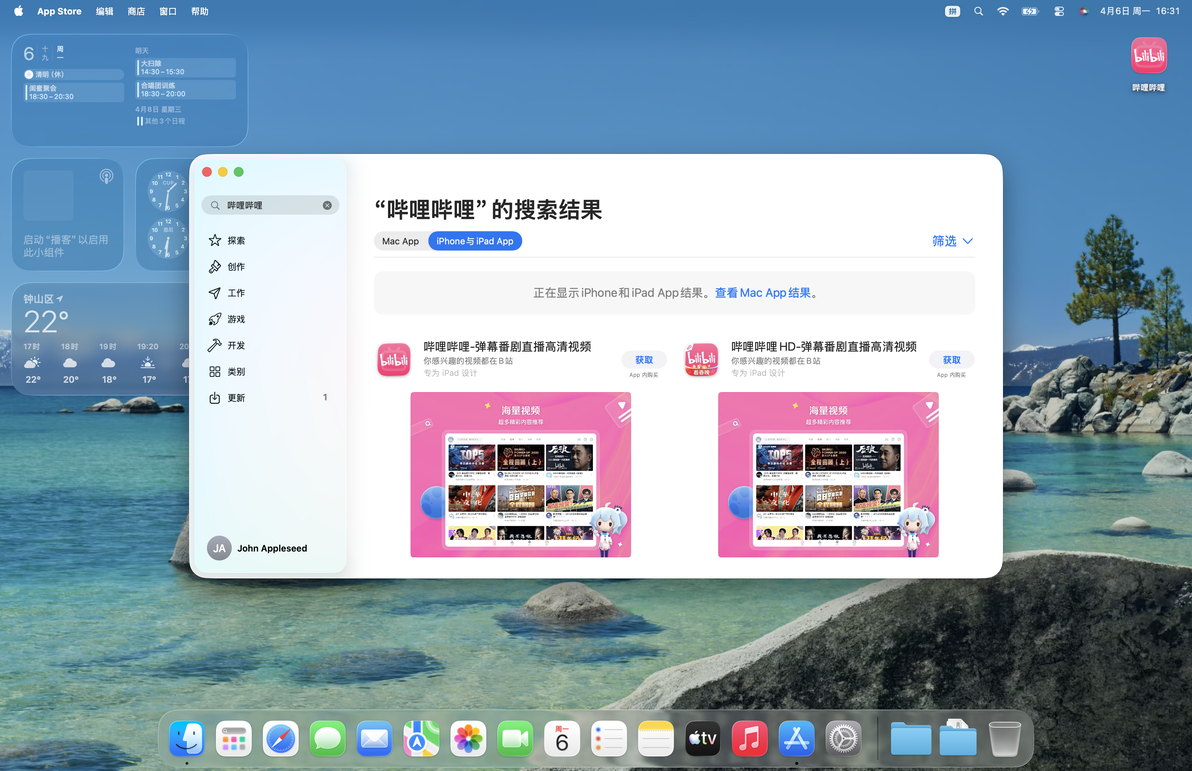Screen dimensions: 1192x771
Task: Click the 哔哩哔哩 search input field
Action: coord(270,205)
